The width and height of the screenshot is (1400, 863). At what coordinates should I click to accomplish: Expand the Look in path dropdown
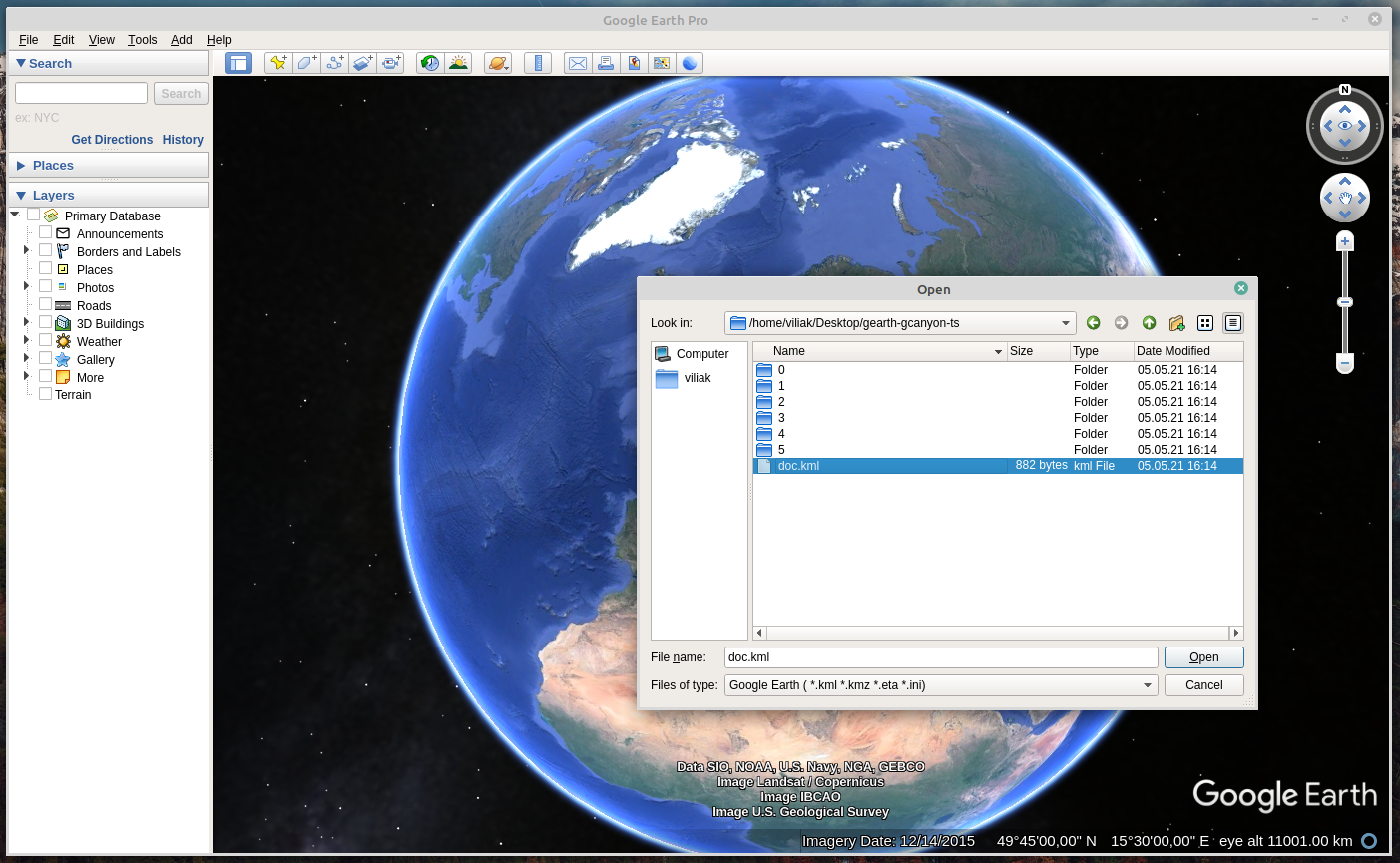(1065, 323)
